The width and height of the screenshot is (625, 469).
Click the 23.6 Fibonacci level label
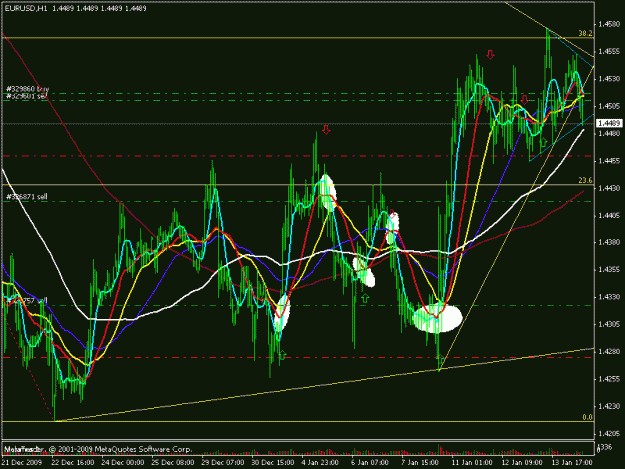[x=585, y=181]
